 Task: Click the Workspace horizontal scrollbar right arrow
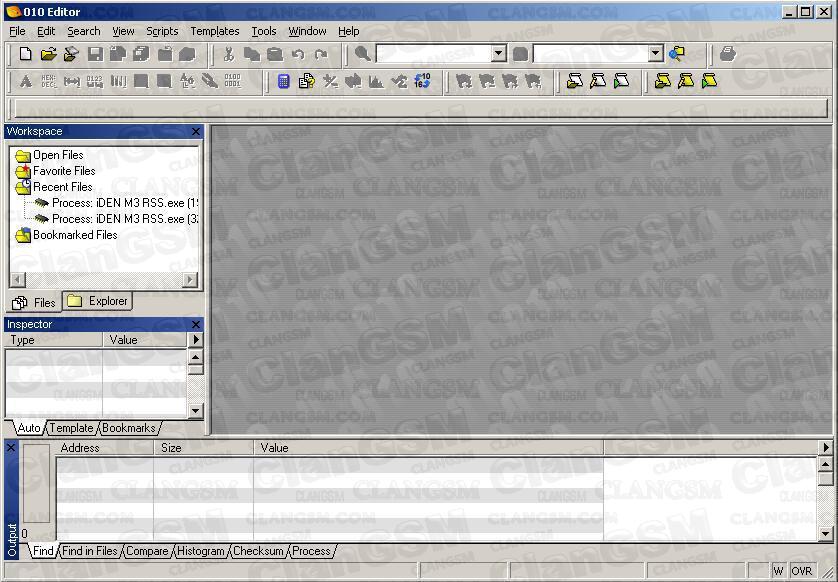[x=190, y=280]
